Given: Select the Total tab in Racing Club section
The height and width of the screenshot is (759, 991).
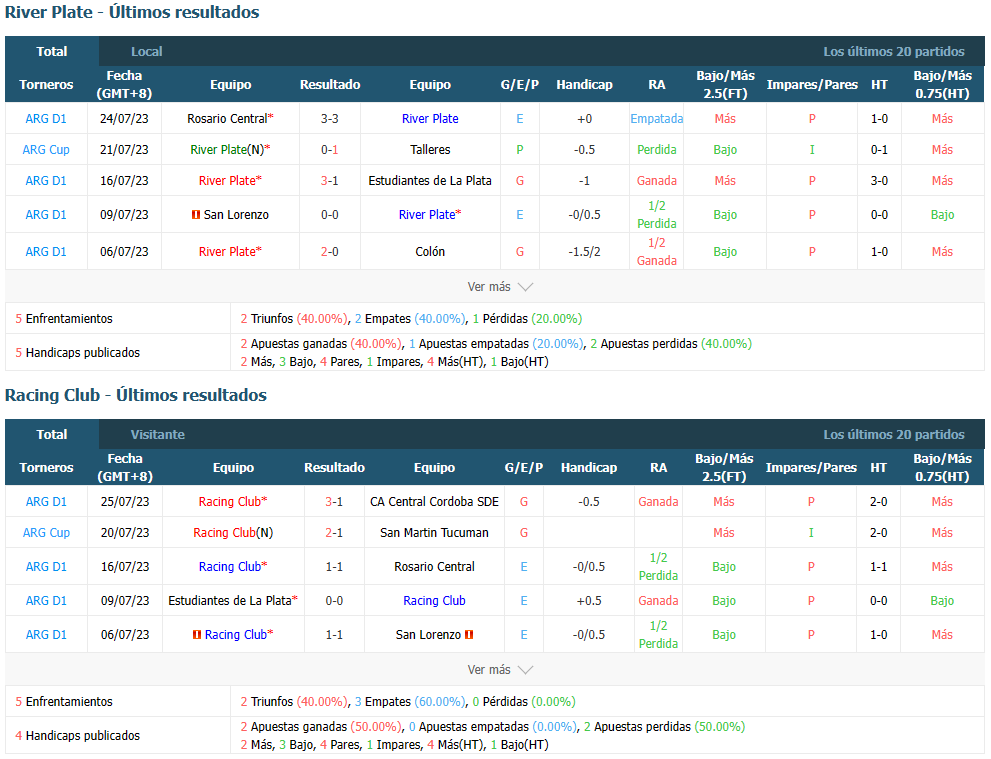Looking at the screenshot, I should tap(52, 434).
